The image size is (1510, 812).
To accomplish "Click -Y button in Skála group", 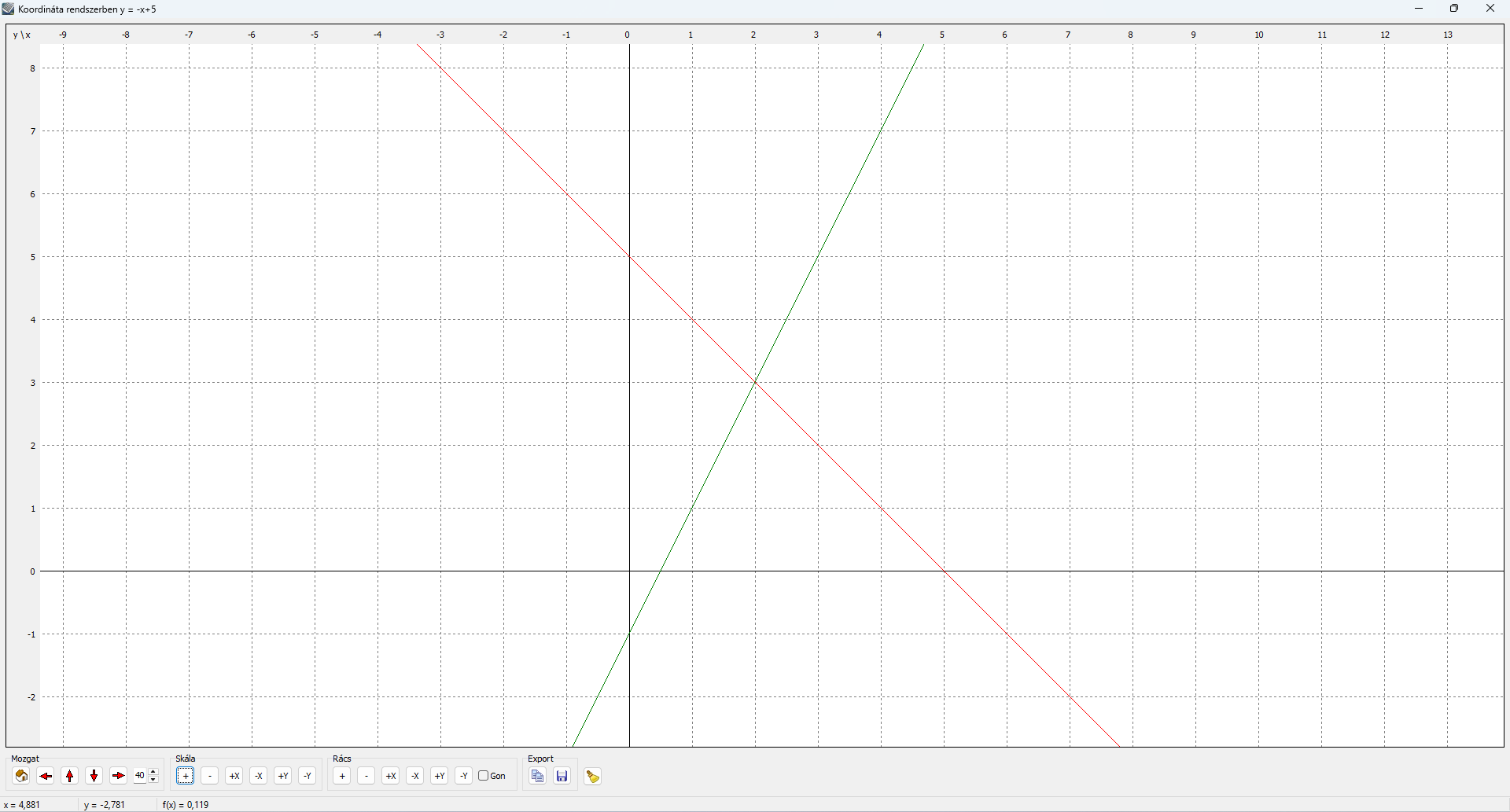I will (308, 777).
